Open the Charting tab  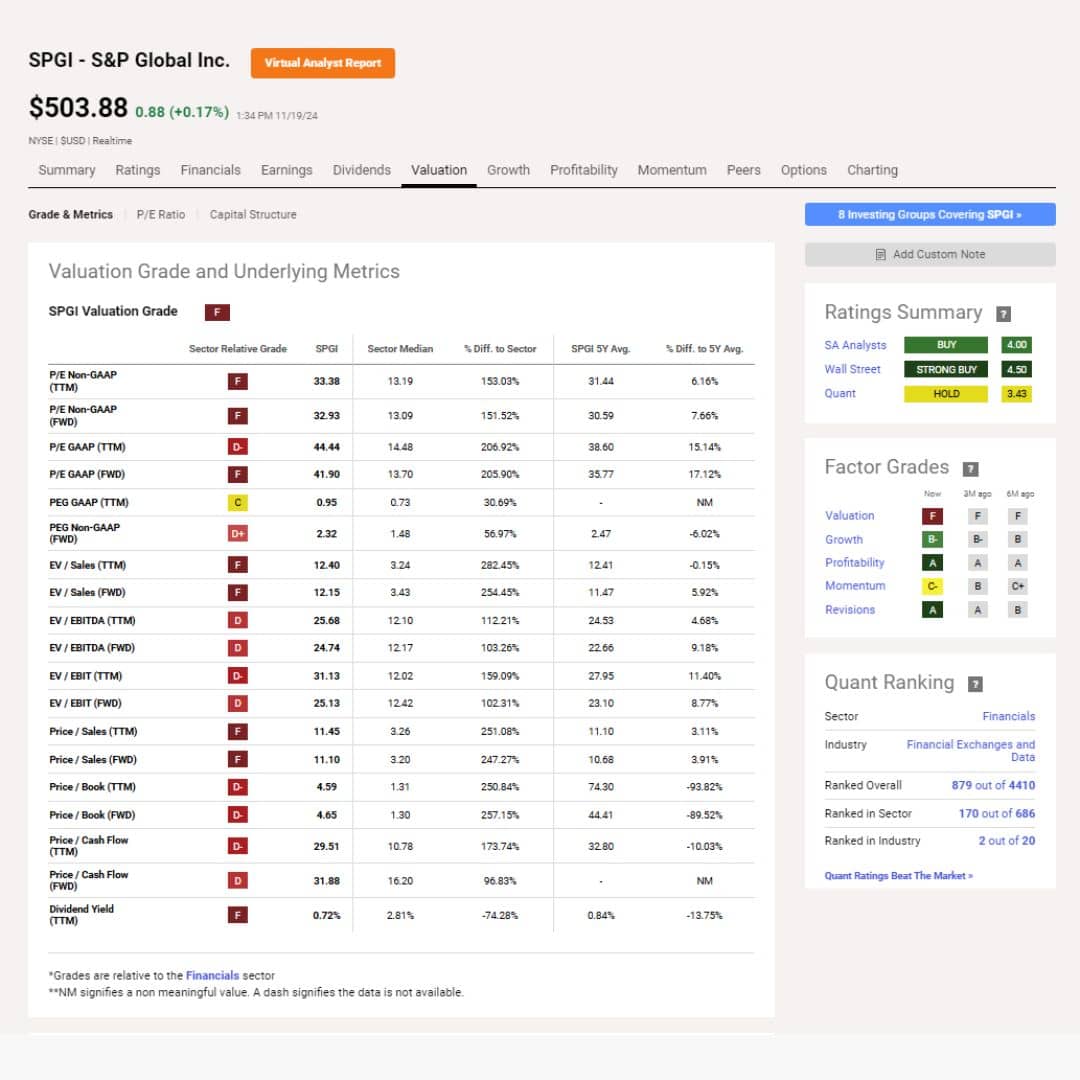[x=873, y=170]
